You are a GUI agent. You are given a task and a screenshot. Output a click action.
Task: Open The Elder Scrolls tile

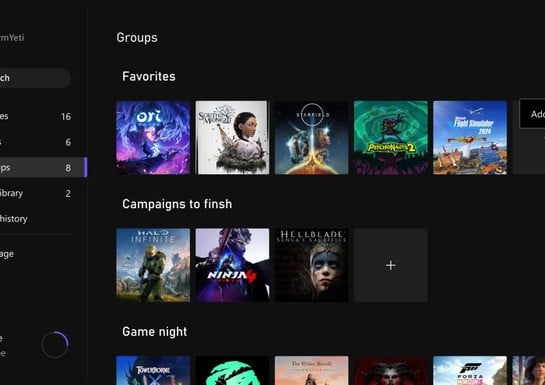311,370
